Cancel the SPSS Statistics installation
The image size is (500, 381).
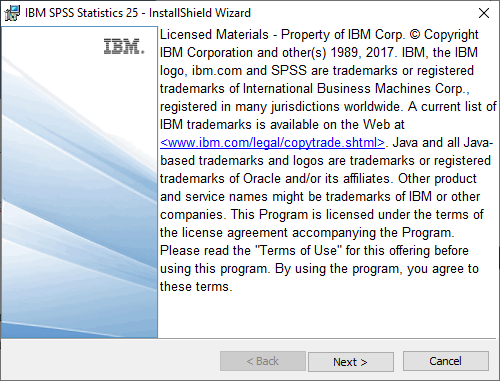pos(446,361)
